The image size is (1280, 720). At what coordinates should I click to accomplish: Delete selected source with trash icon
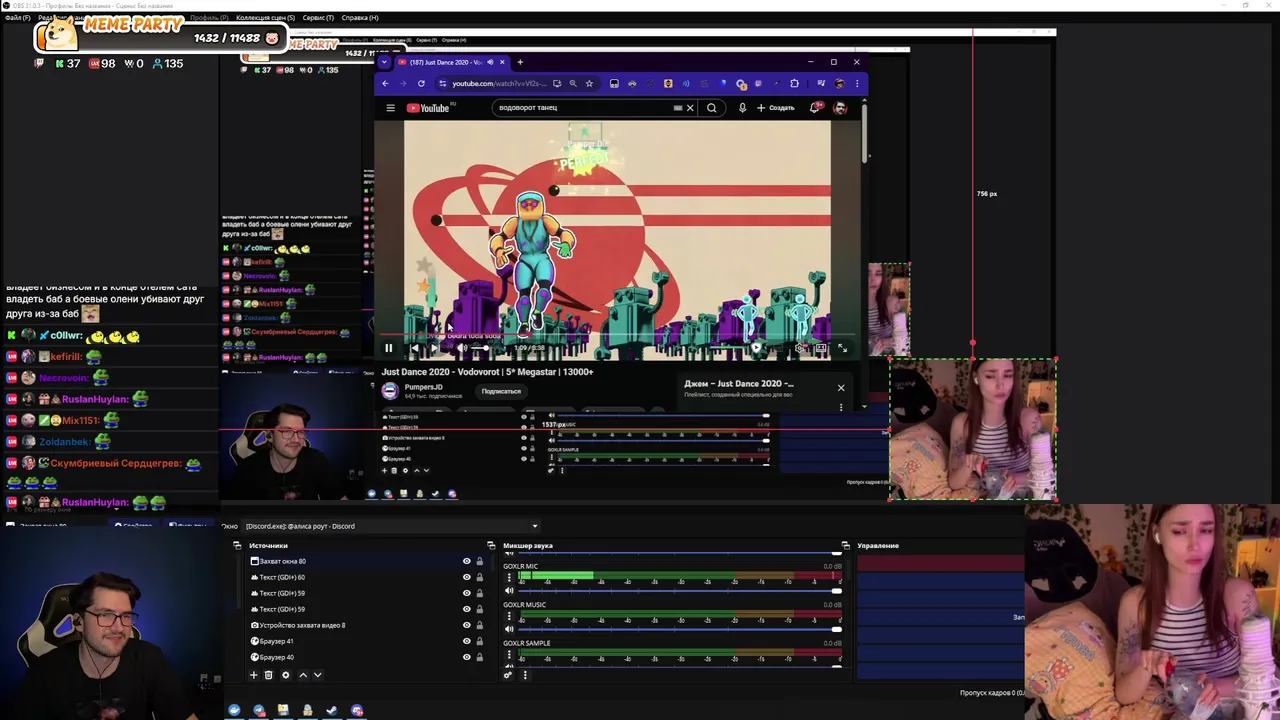click(x=268, y=675)
